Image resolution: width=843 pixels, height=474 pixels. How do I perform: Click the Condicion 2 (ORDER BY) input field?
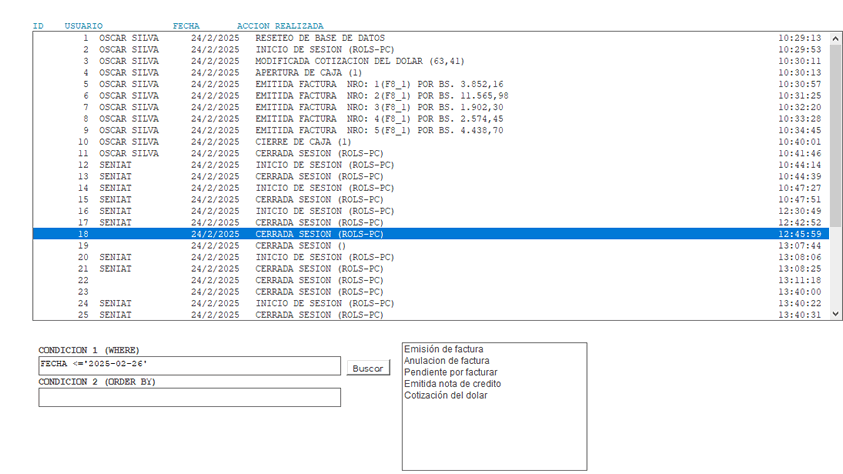(190, 398)
